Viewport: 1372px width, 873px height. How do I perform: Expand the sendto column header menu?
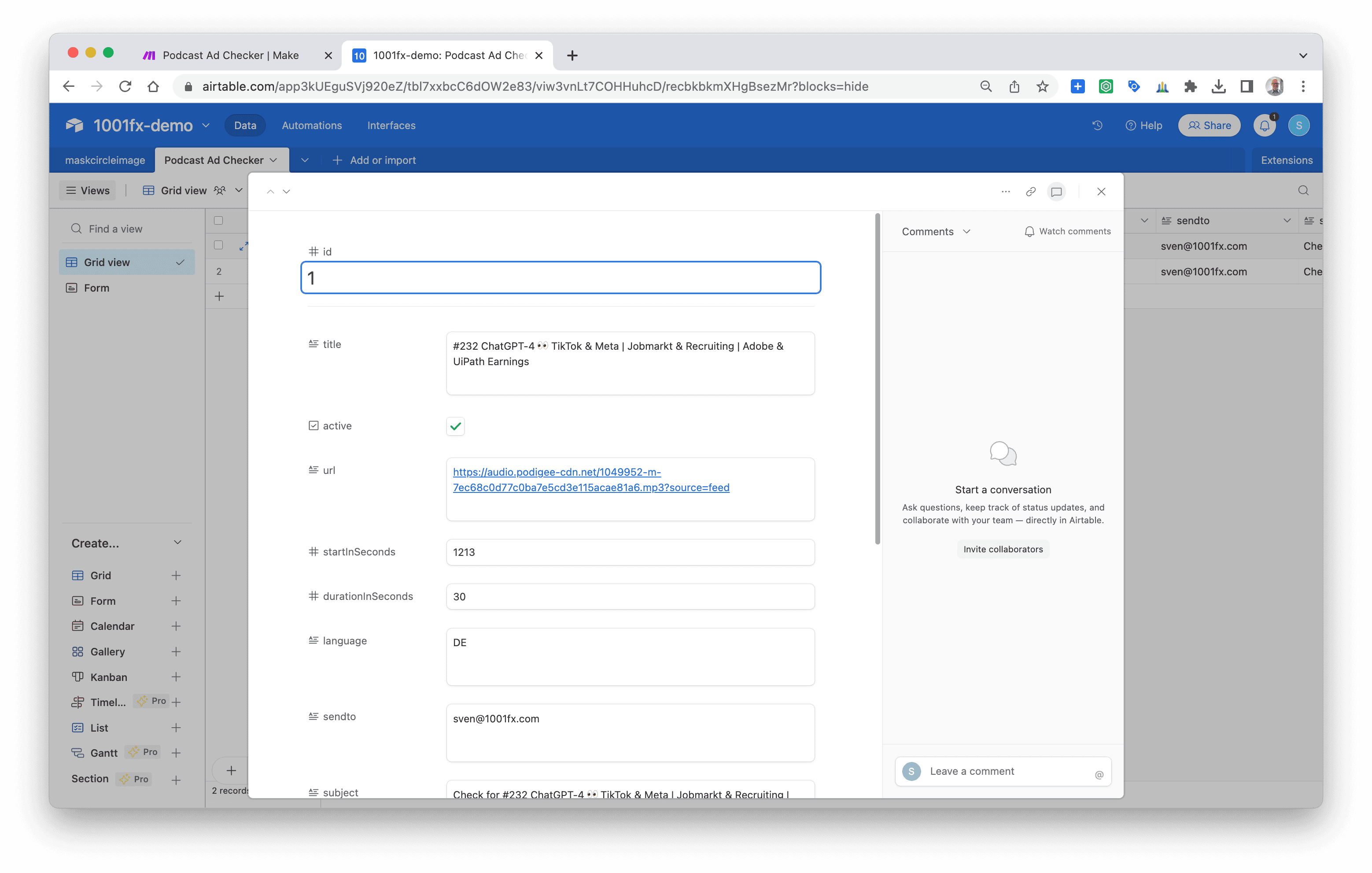coord(1287,221)
